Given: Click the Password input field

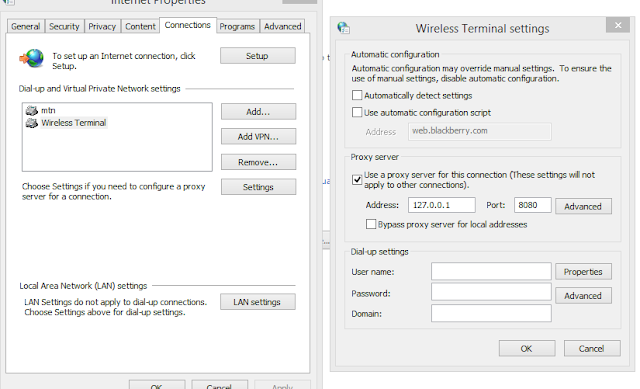Looking at the screenshot, I should click(x=491, y=292).
